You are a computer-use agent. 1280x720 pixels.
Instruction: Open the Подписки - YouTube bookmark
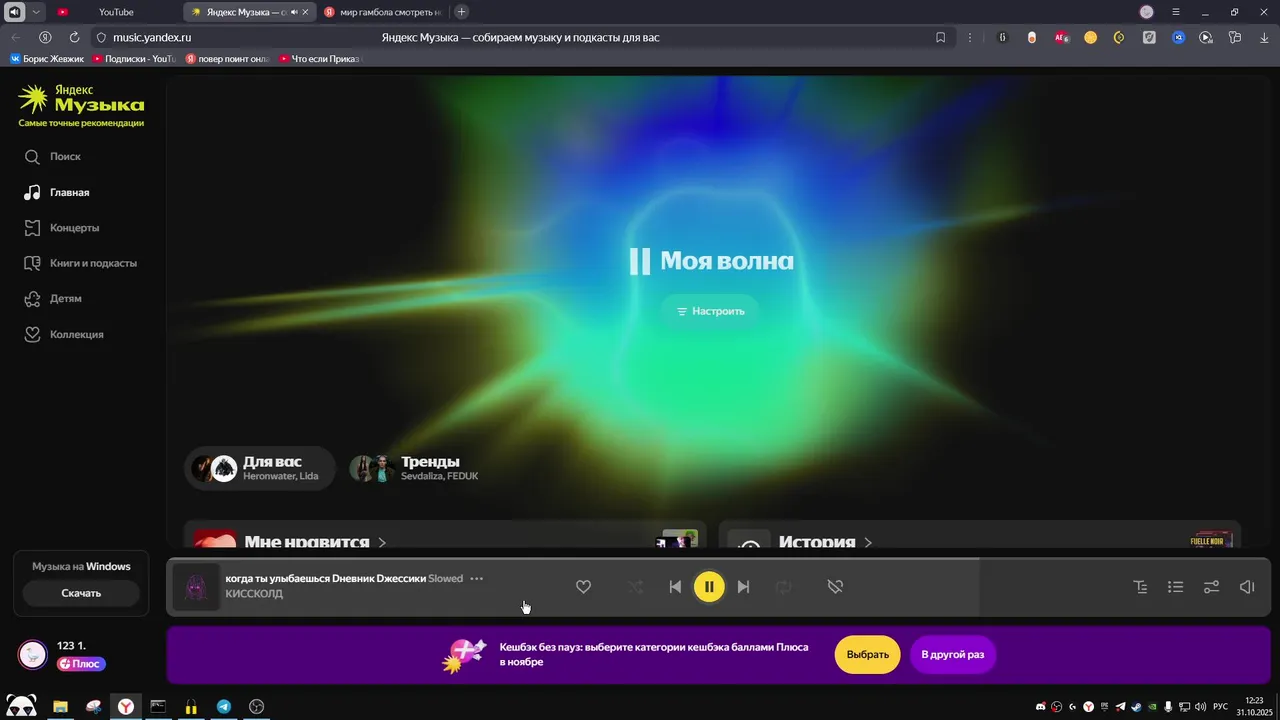pos(134,59)
